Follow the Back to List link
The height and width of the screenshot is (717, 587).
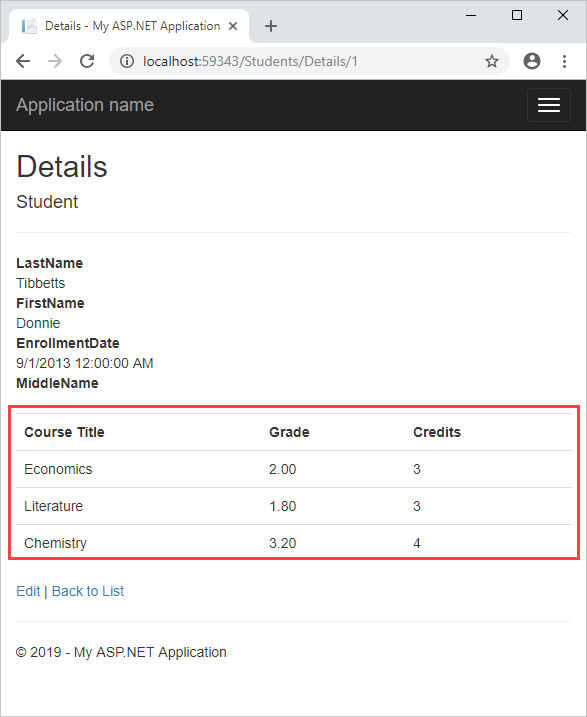(88, 591)
